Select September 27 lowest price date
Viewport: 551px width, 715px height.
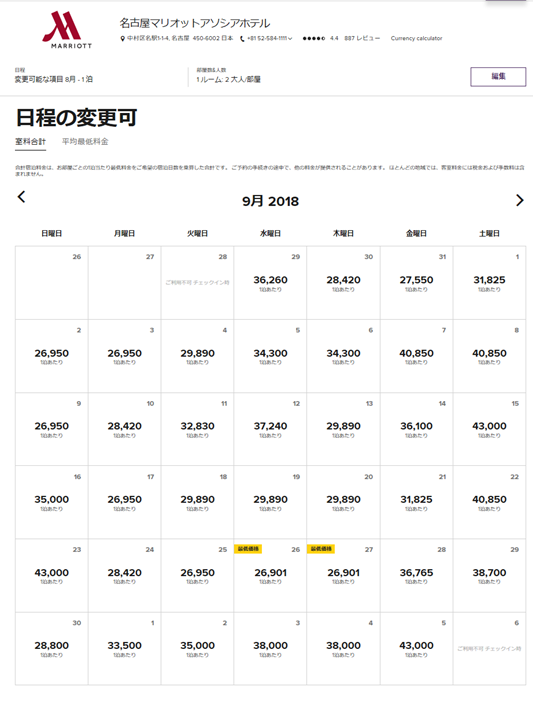point(343,575)
